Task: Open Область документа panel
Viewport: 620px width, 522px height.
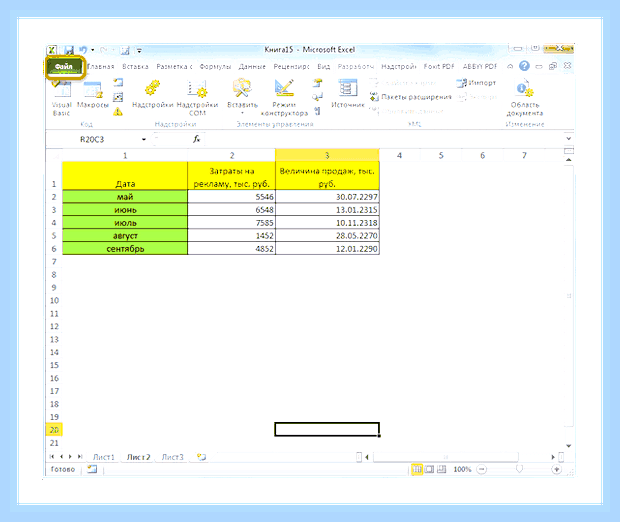Action: pos(525,98)
